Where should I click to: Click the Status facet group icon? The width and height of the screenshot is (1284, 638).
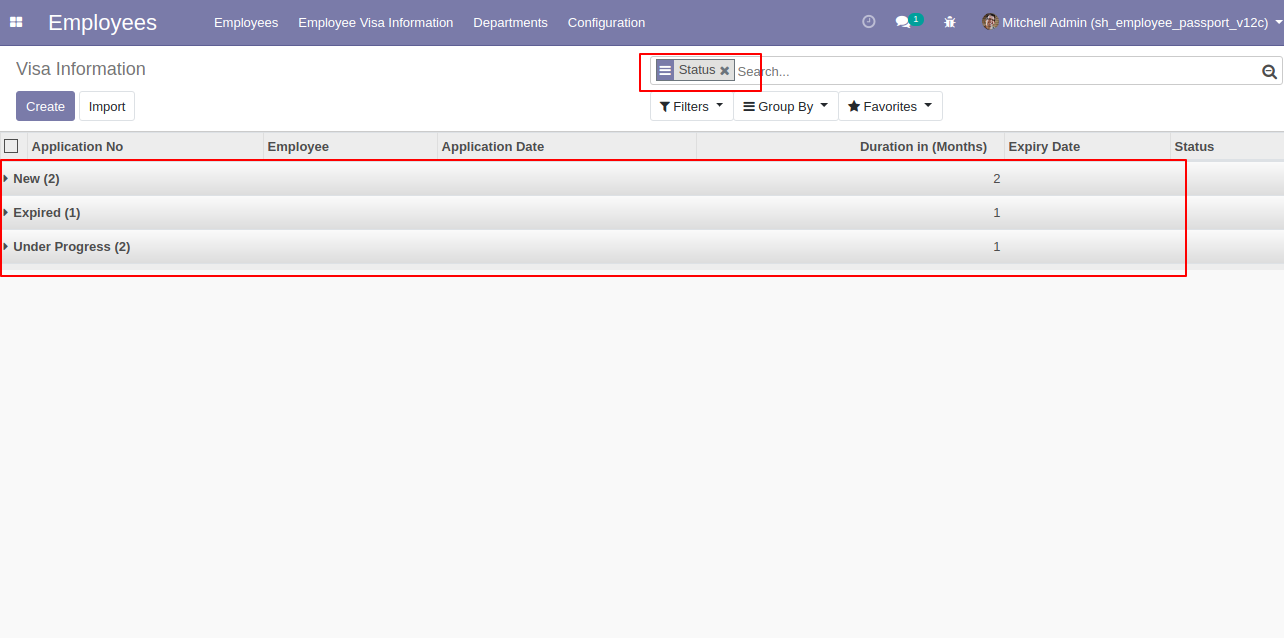[665, 70]
